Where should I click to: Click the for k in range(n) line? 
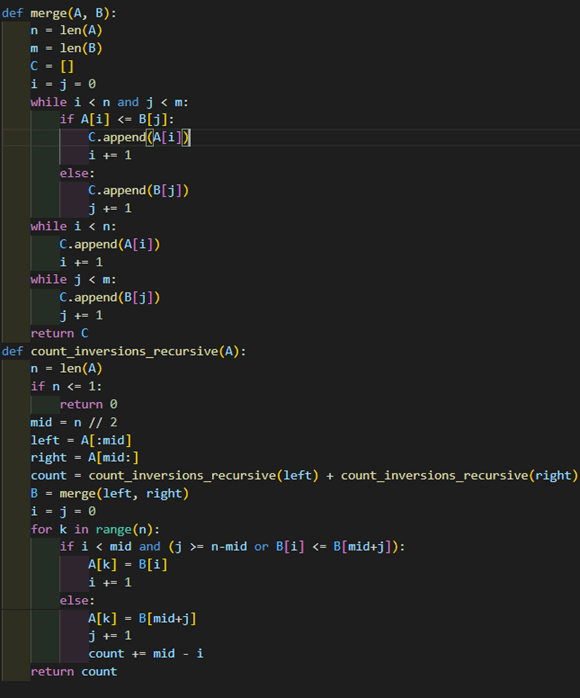pos(95,529)
